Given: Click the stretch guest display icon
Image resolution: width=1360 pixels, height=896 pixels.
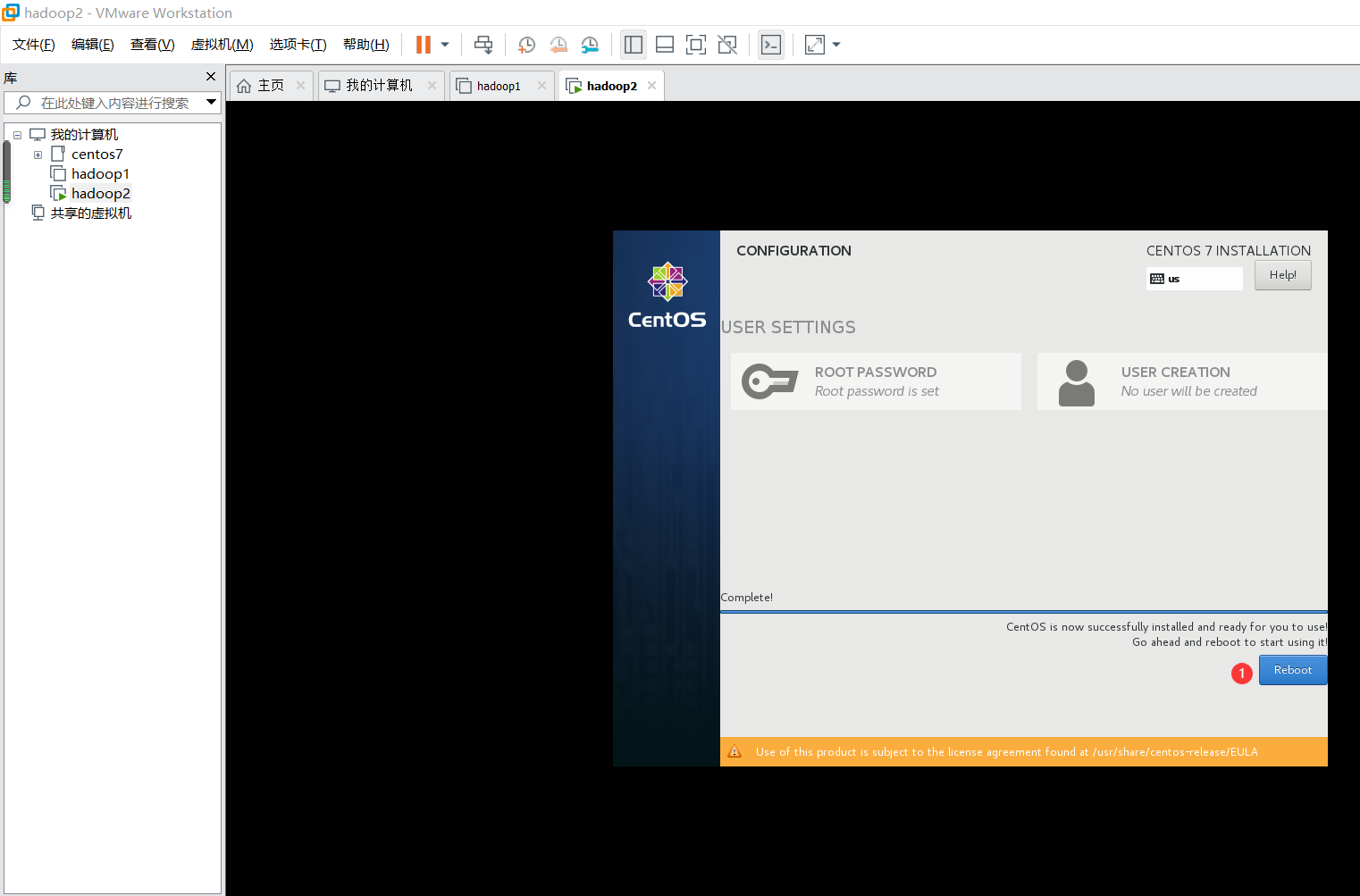Looking at the screenshot, I should click(x=815, y=45).
